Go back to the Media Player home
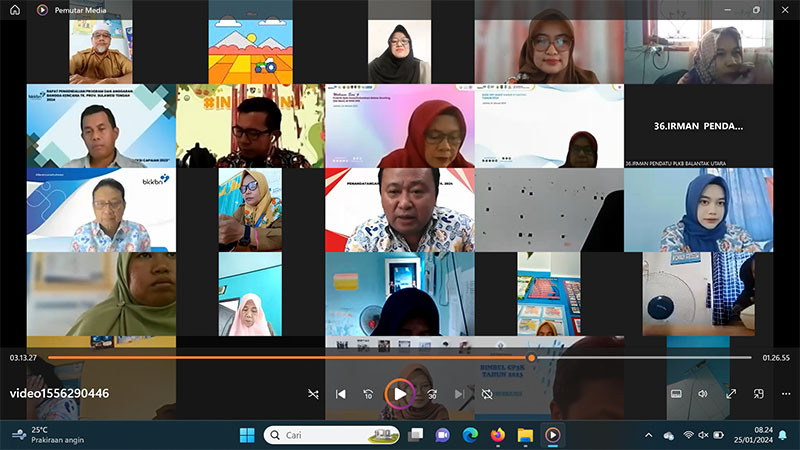This screenshot has height=450, width=800. tap(15, 9)
